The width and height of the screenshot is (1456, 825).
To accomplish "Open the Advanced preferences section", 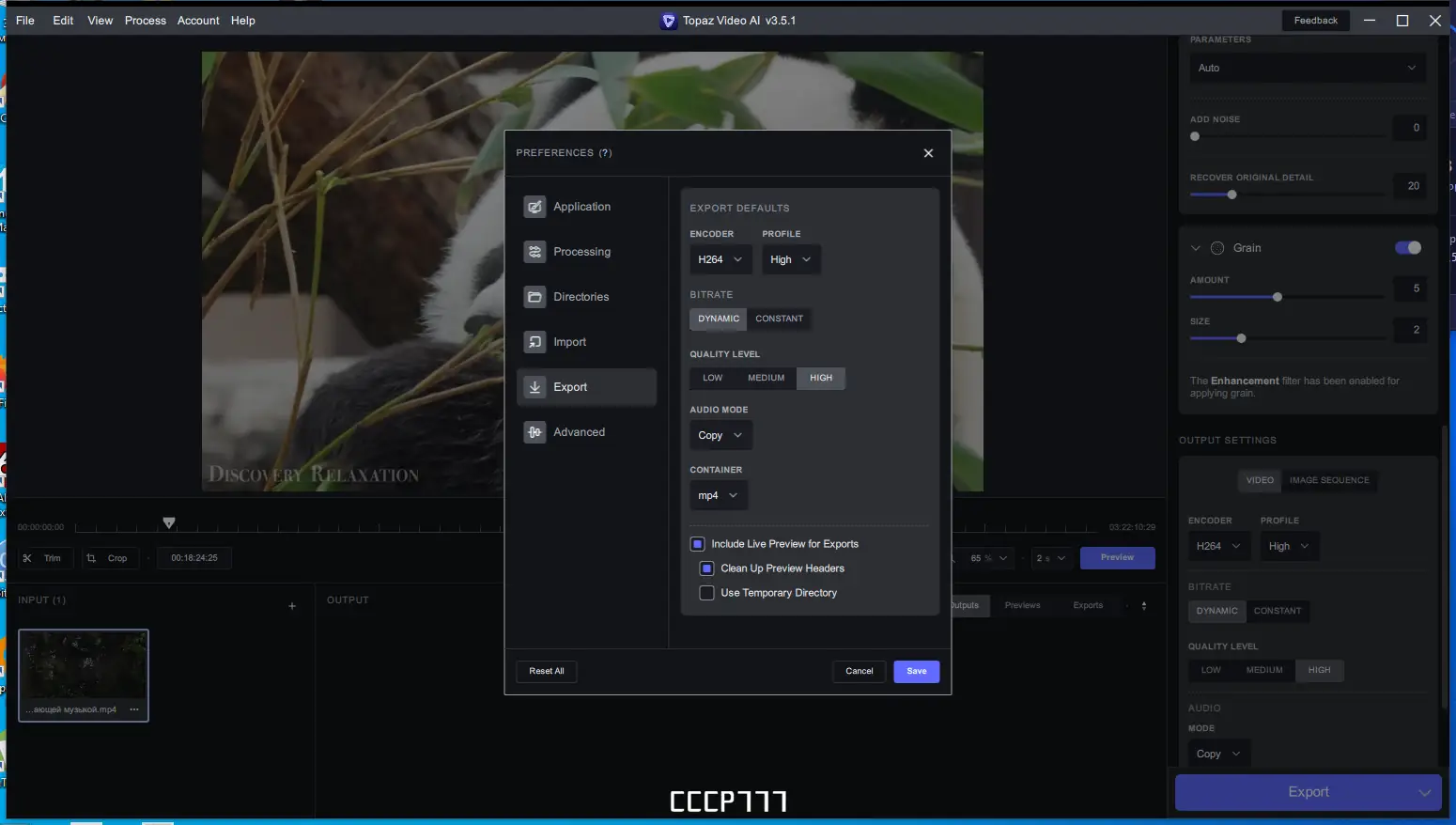I will point(586,432).
